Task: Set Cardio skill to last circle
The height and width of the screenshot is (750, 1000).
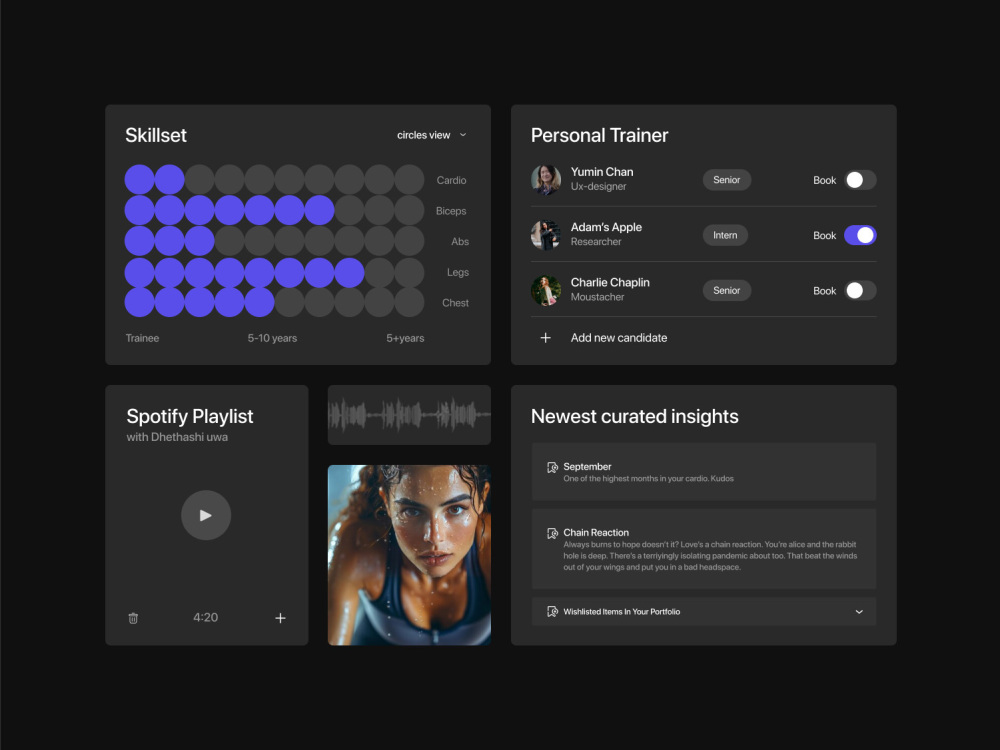Action: tap(409, 179)
